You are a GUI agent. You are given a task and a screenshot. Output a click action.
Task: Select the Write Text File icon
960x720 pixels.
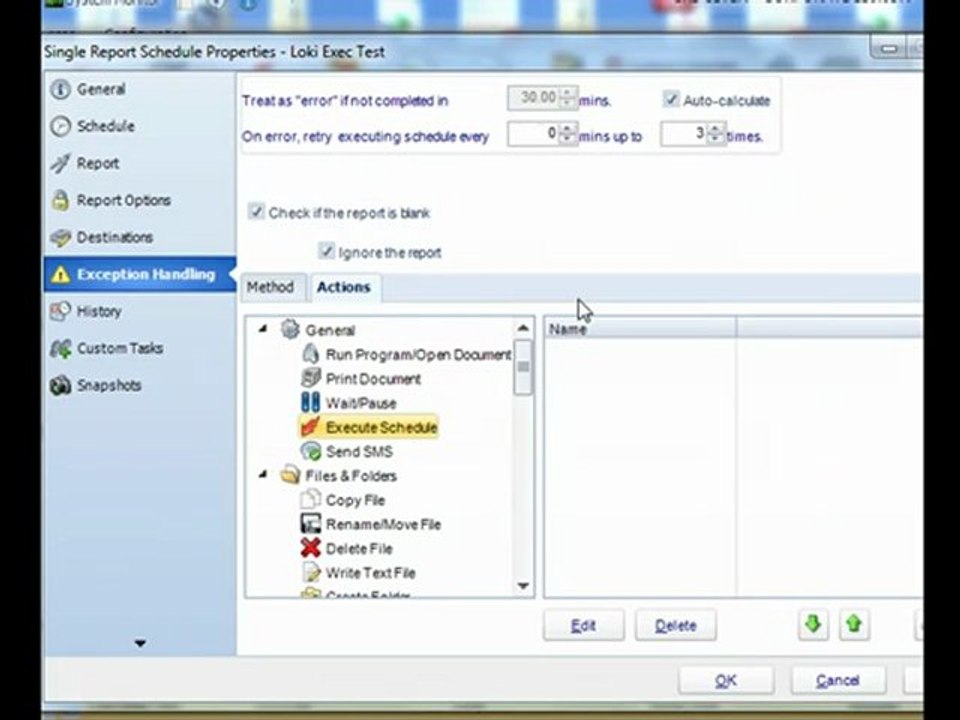[x=310, y=572]
